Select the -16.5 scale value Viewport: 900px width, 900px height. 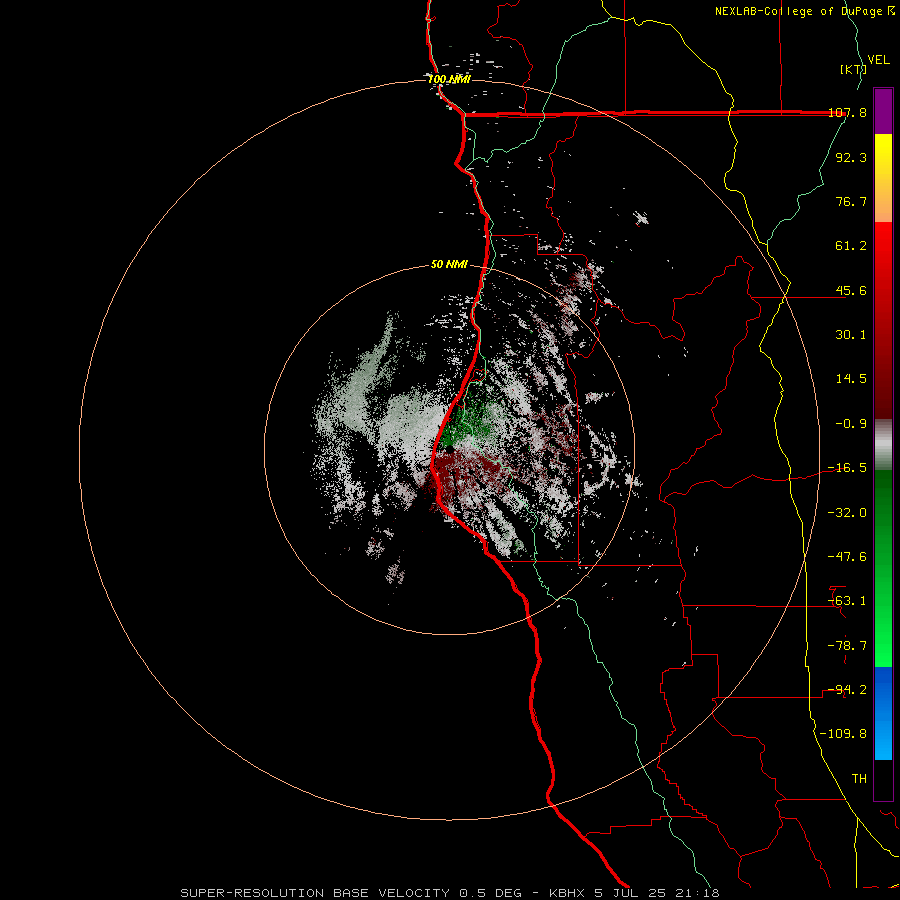click(x=848, y=468)
